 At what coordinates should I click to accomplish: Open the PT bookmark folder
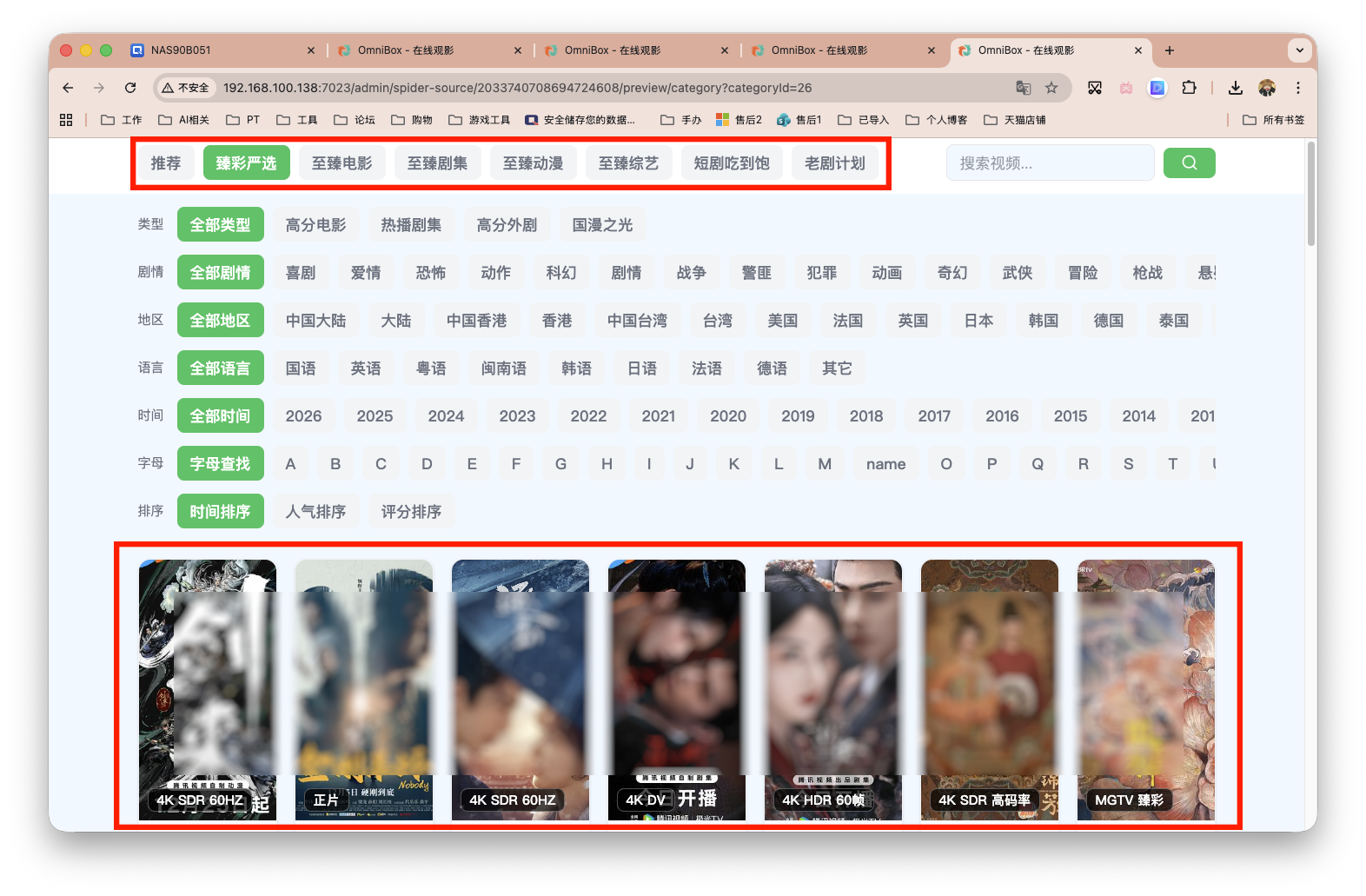(242, 120)
